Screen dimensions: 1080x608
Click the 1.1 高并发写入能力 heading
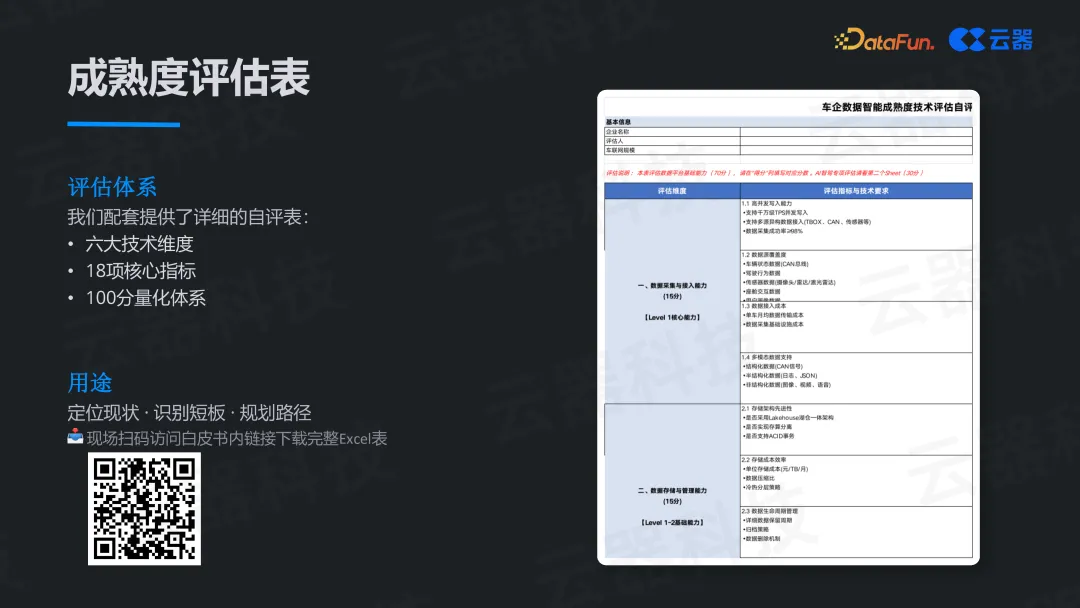point(767,204)
